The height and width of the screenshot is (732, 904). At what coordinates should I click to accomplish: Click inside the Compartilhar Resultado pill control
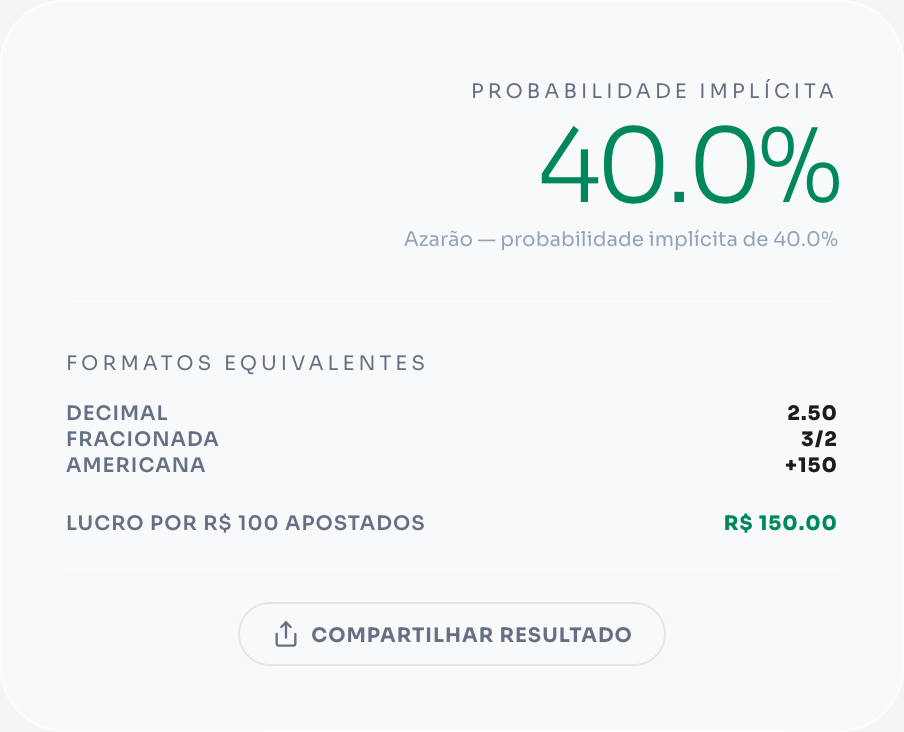pyautogui.click(x=452, y=634)
